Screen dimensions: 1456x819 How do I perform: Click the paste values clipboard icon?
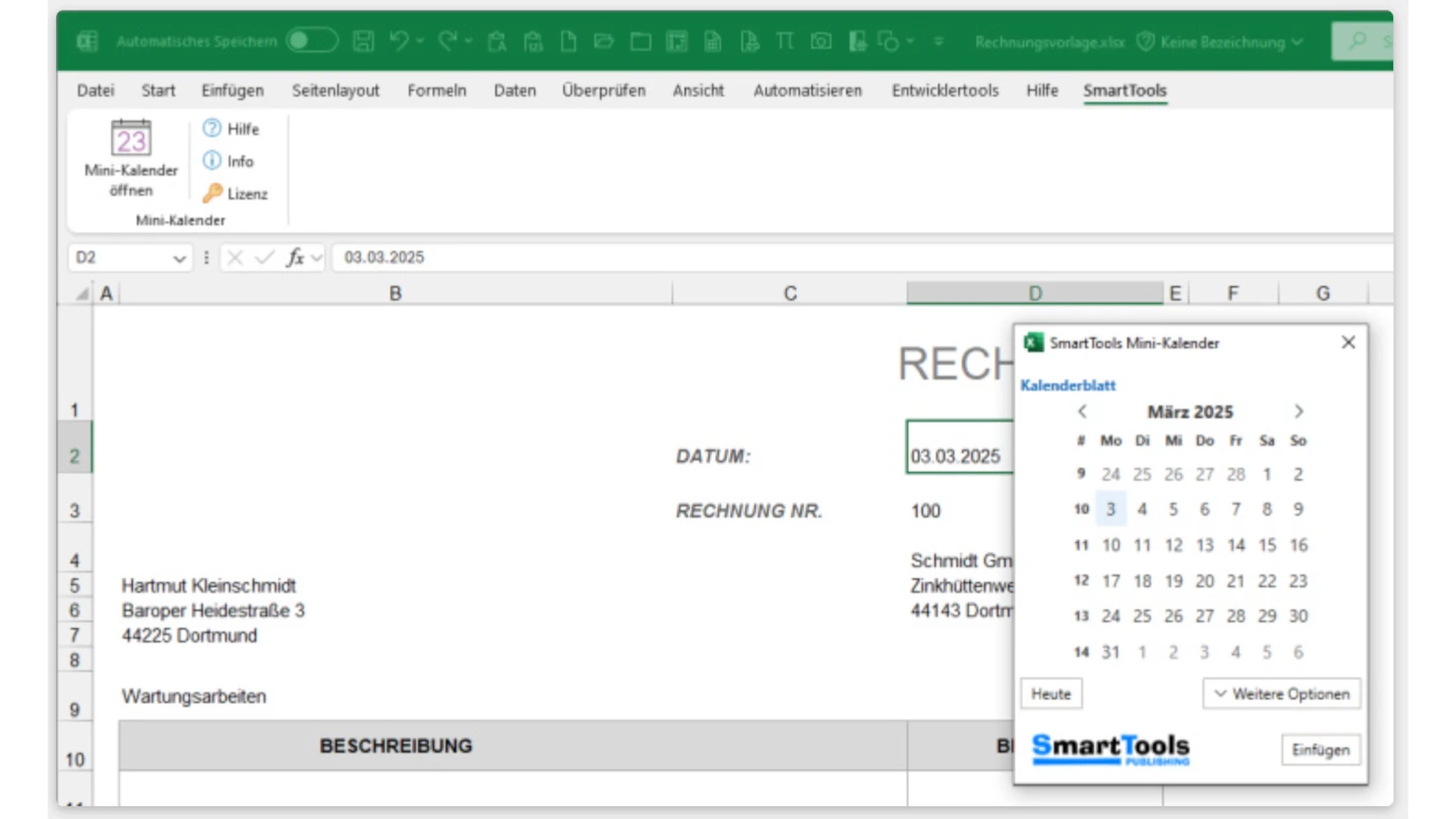click(533, 41)
